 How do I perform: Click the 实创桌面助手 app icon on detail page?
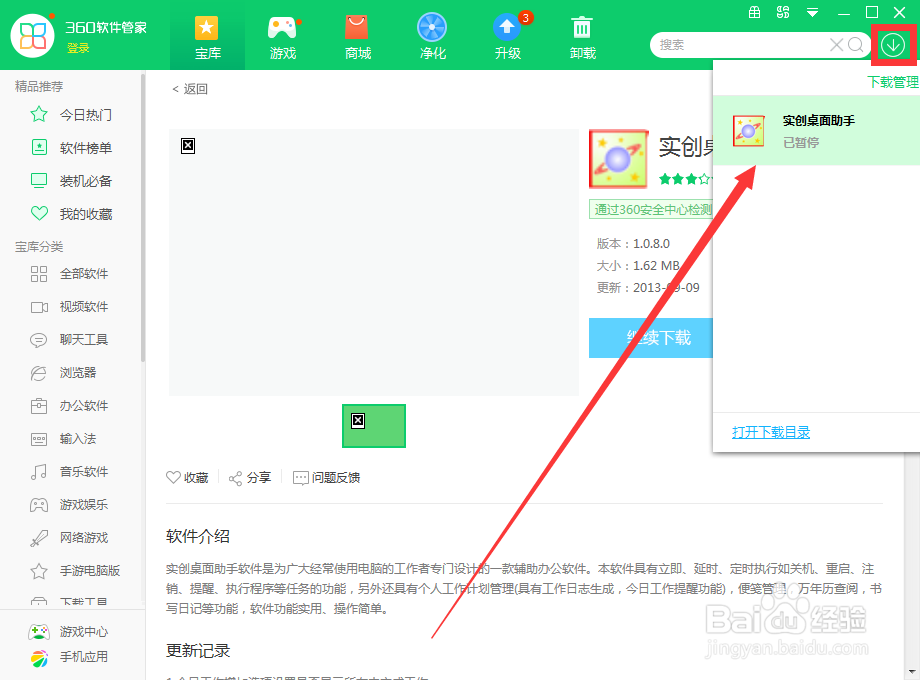(x=618, y=159)
